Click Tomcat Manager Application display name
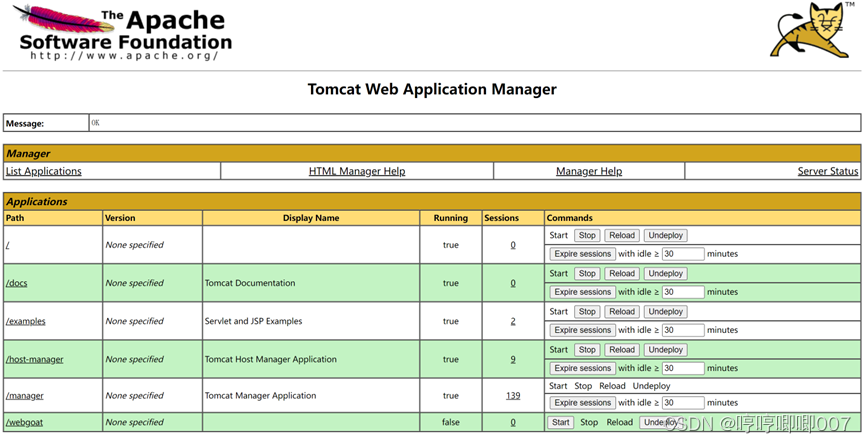 coord(261,395)
